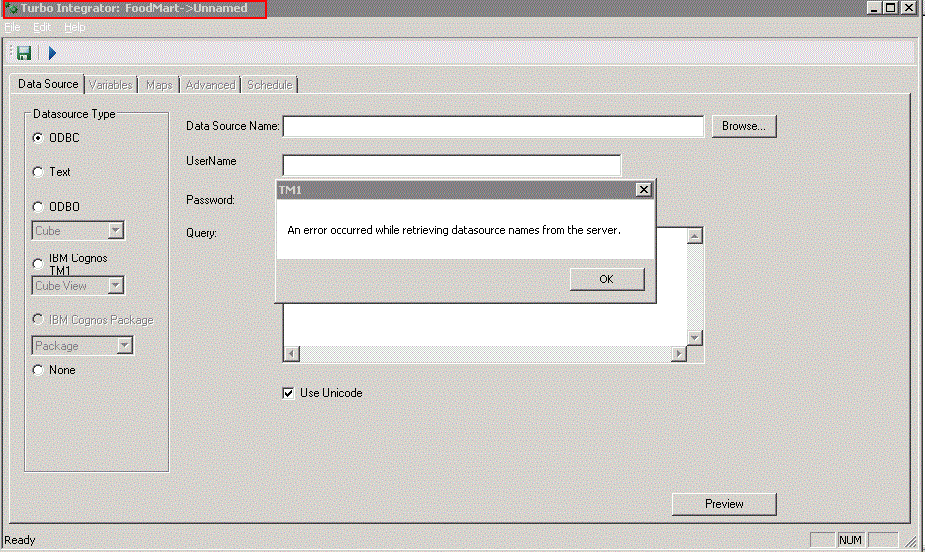
Task: Maximize the Turbo Integrator window
Action: 891,8
